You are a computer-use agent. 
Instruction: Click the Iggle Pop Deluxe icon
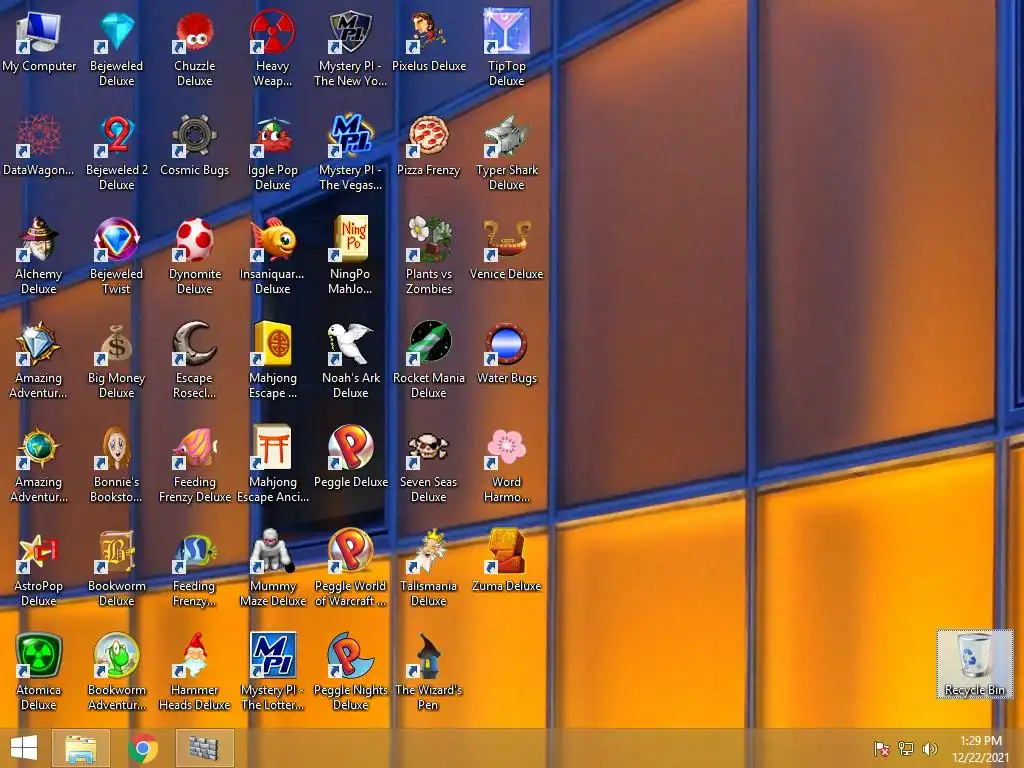click(x=272, y=152)
